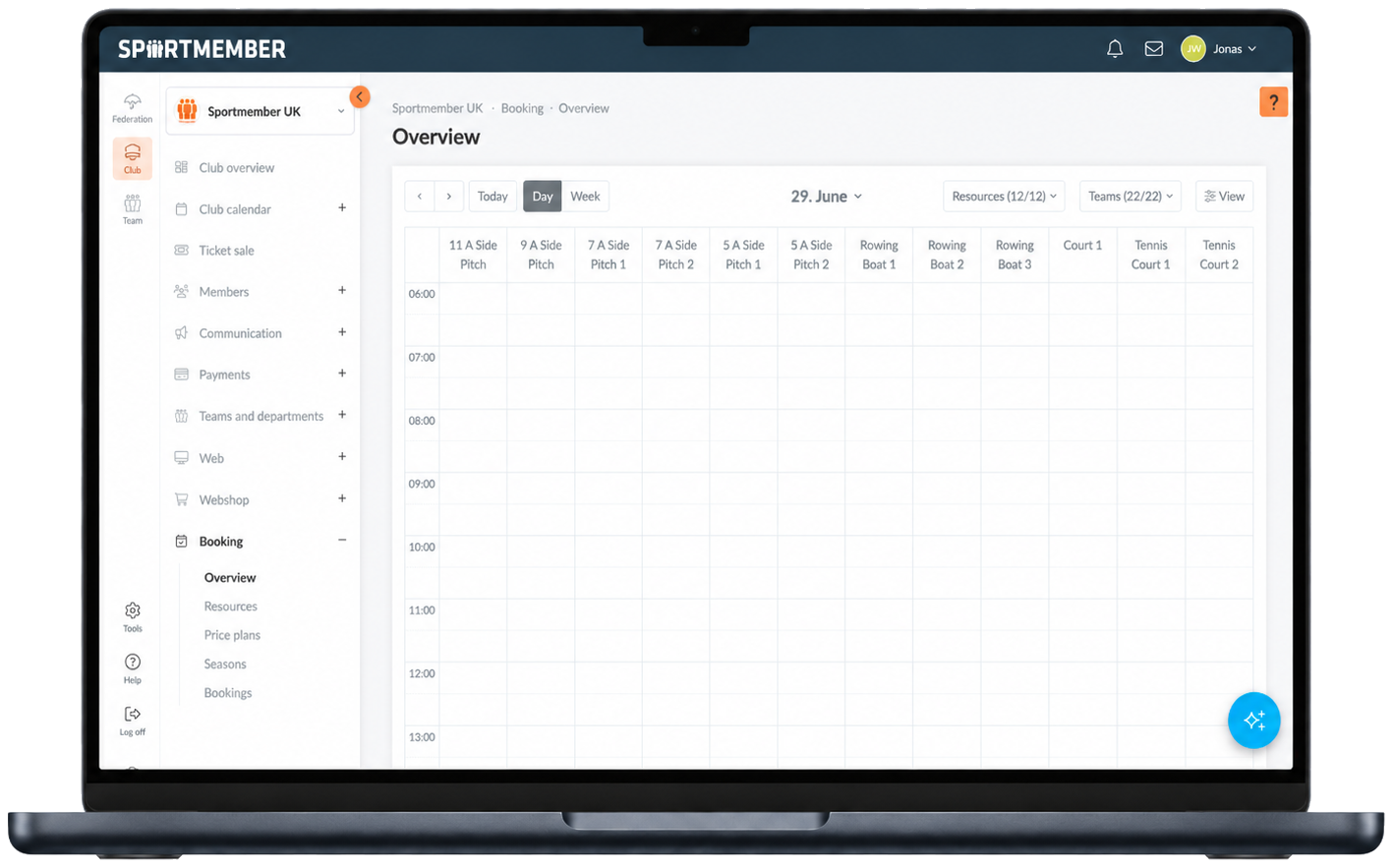Click Booking breadcrumb link
This screenshot has width=1393, height=868.
[x=522, y=108]
